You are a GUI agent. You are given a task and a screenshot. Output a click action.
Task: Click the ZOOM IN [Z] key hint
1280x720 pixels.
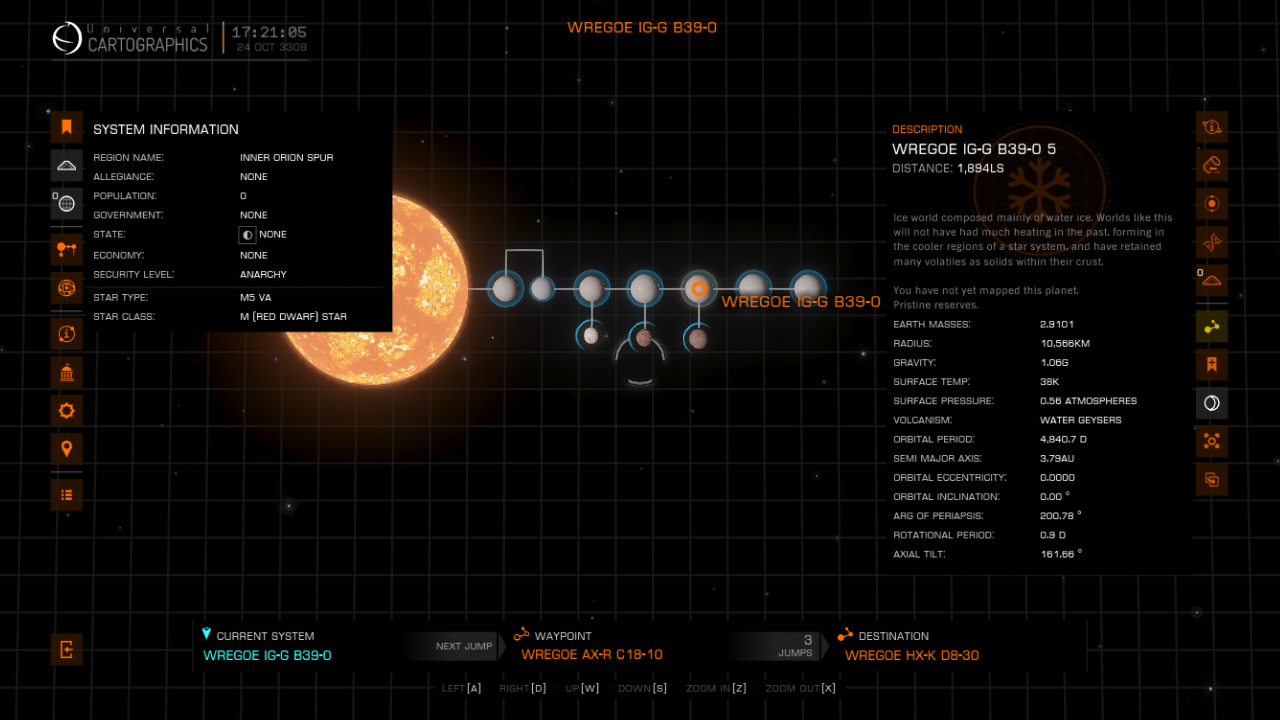716,688
